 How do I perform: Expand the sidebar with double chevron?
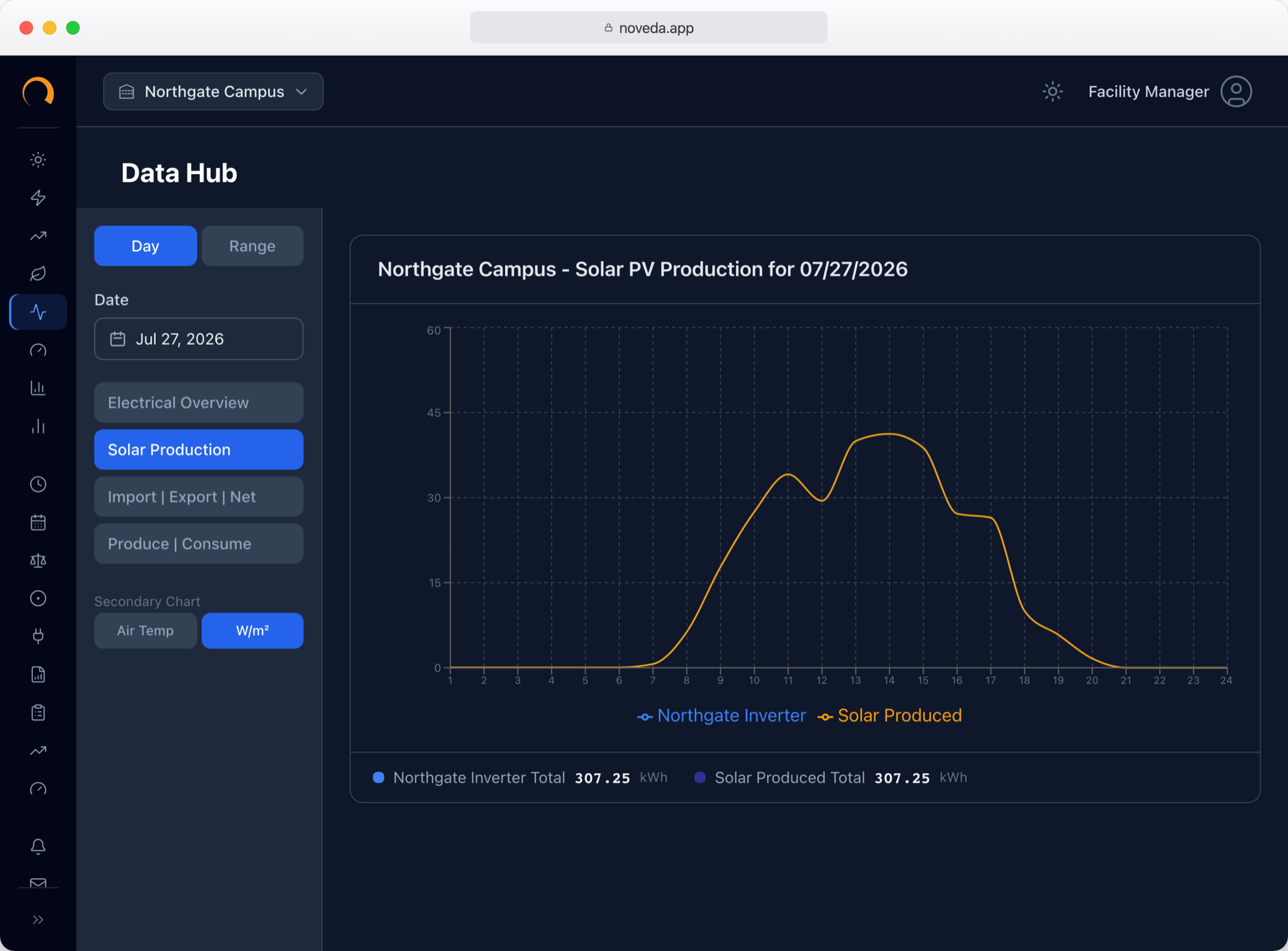coord(38,919)
